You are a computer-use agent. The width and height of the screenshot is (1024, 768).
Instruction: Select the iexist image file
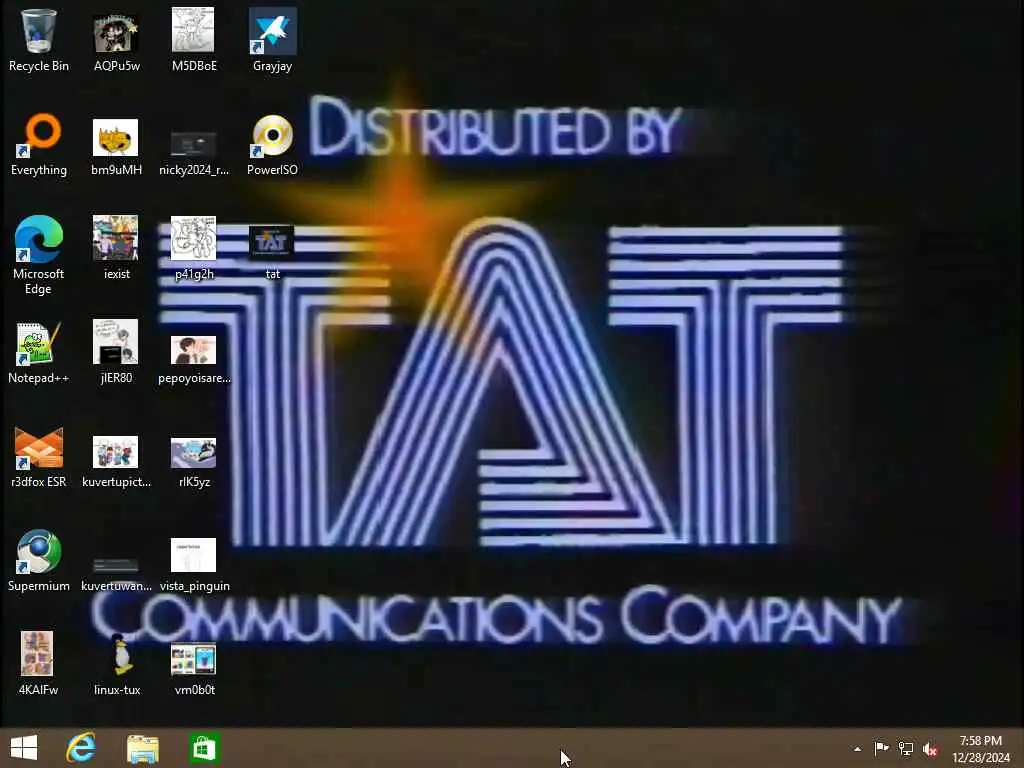[x=116, y=248]
